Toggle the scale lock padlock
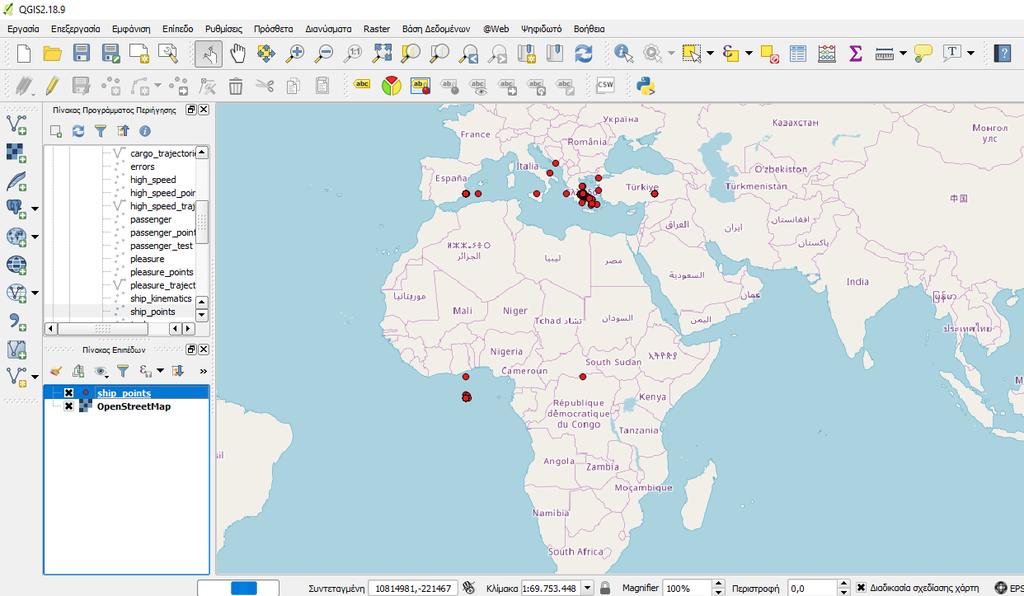 click(605, 588)
